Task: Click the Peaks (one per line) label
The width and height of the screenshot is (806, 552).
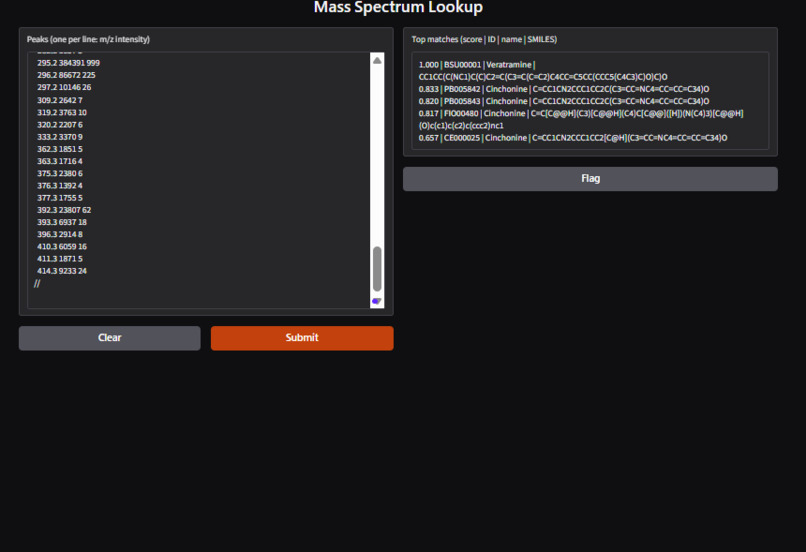Action: tap(88, 39)
